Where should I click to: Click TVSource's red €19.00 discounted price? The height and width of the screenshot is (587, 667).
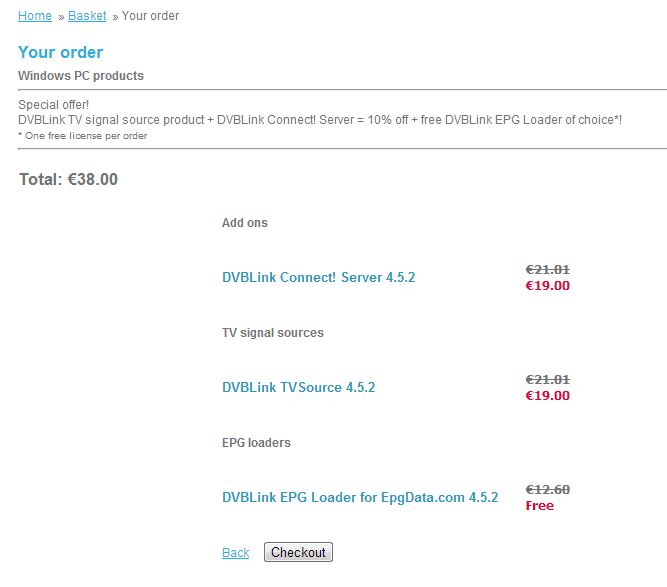[x=547, y=395]
